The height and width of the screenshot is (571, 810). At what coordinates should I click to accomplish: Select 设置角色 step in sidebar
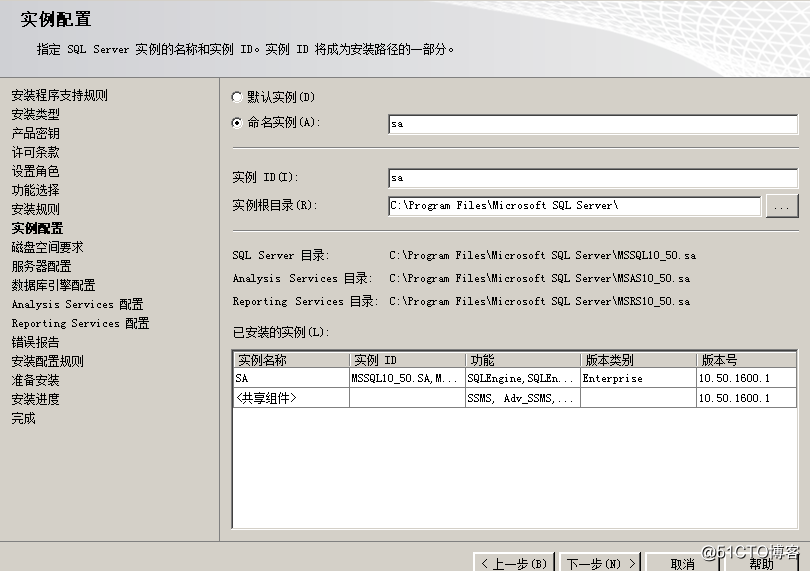[36, 171]
